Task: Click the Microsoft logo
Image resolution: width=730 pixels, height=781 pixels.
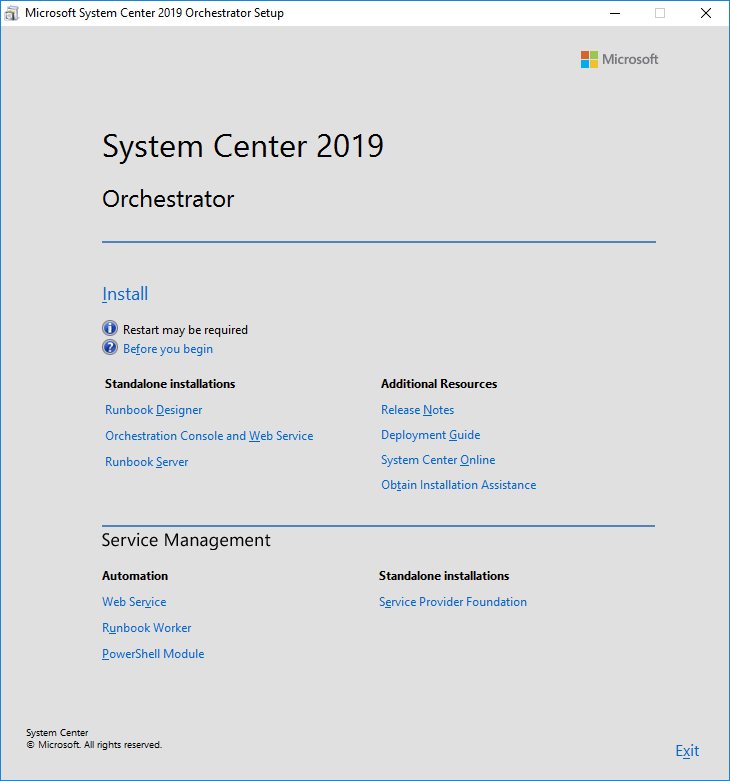Action: pos(619,59)
